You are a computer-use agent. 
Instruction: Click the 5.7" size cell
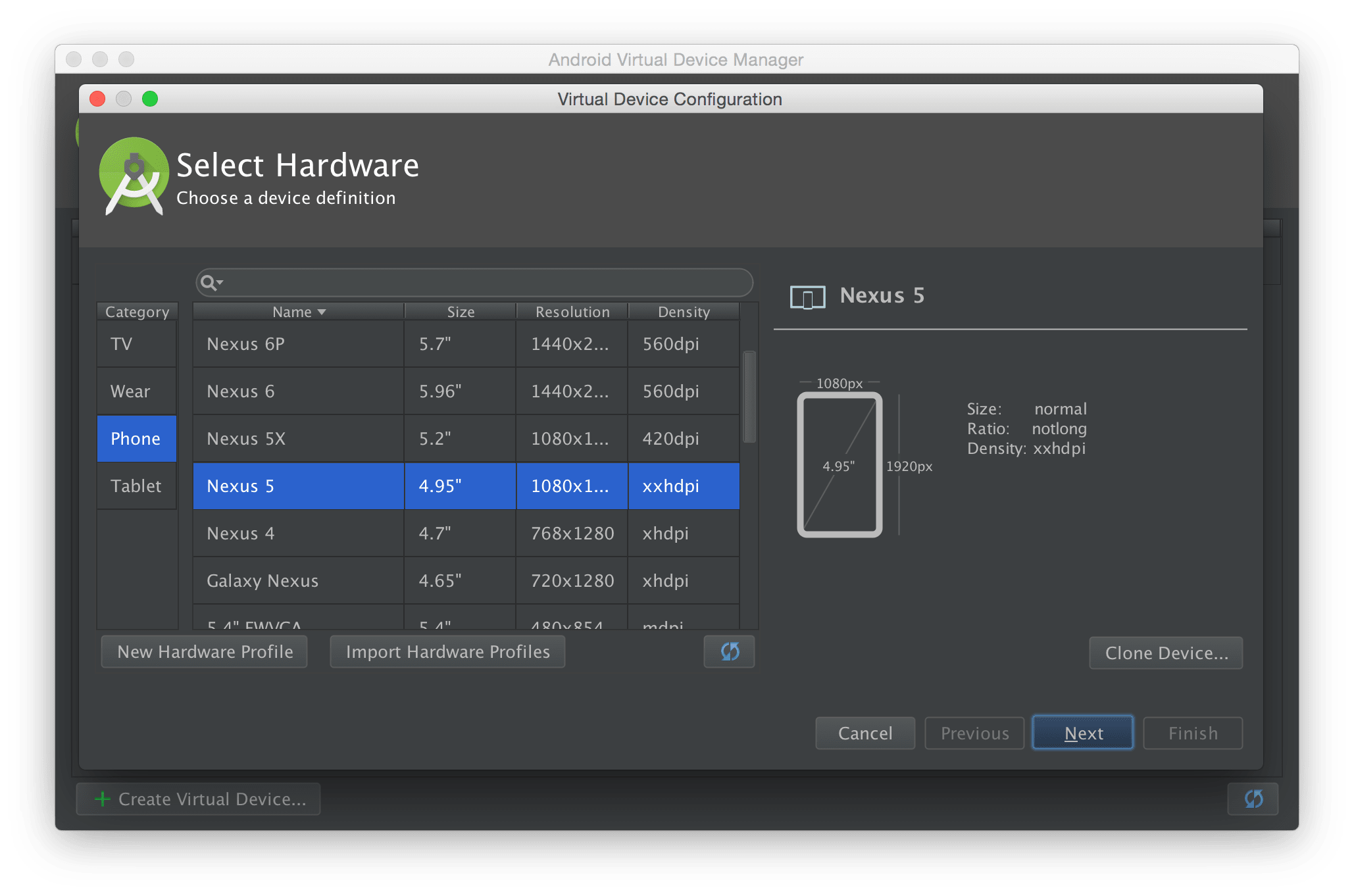[x=461, y=344]
